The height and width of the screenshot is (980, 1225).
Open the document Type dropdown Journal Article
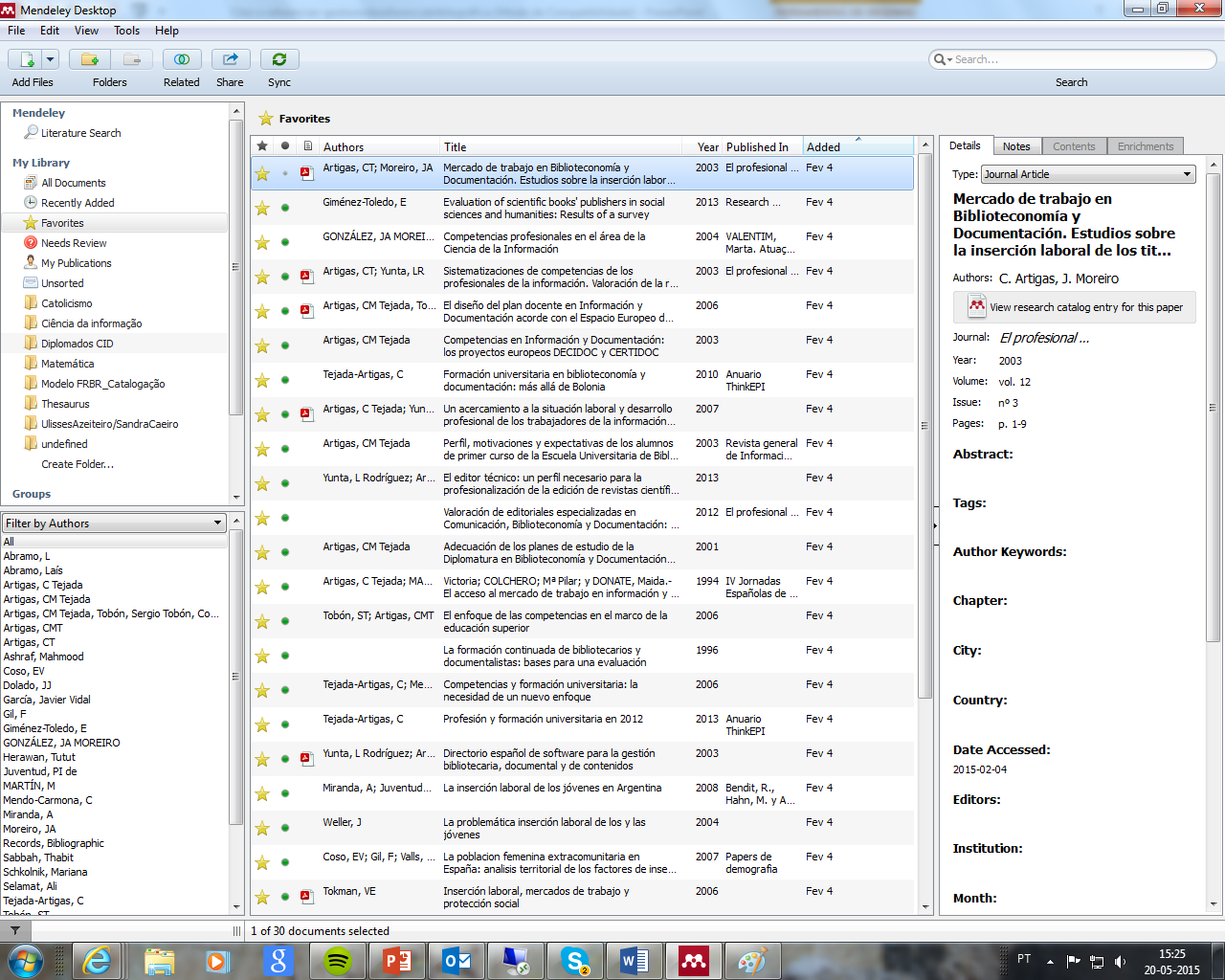[1088, 174]
